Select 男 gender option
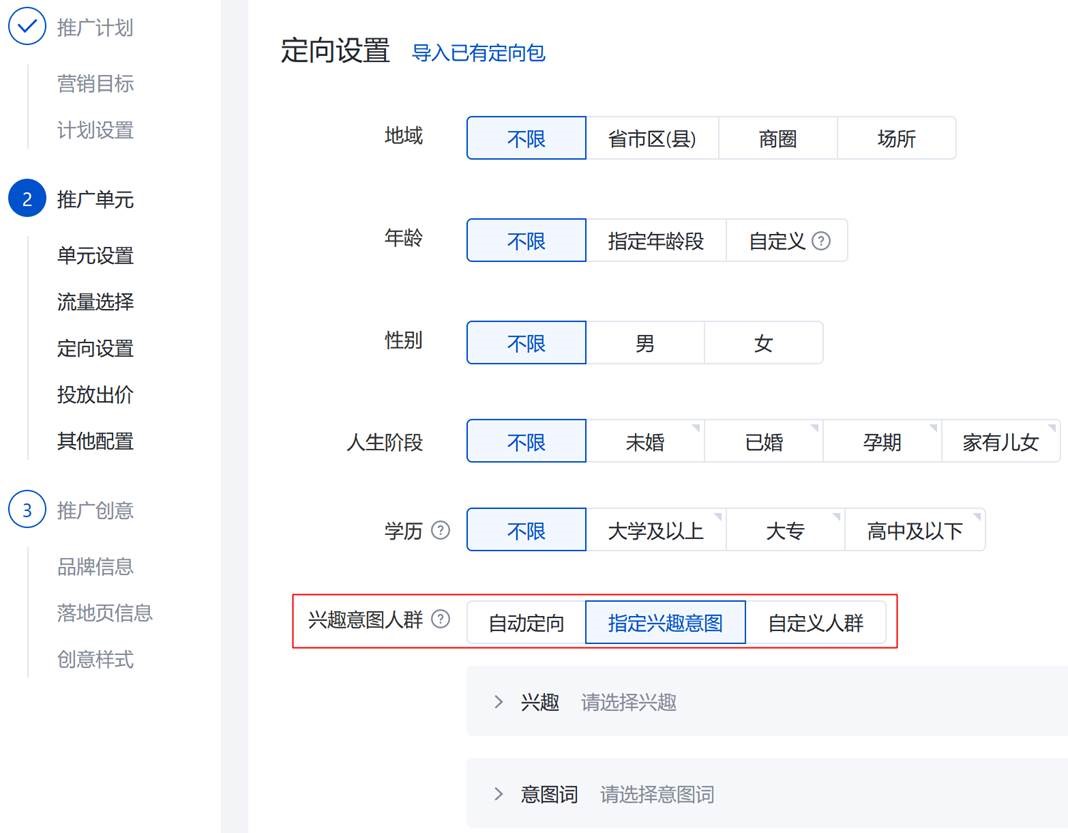The height and width of the screenshot is (833, 1068). tap(645, 343)
